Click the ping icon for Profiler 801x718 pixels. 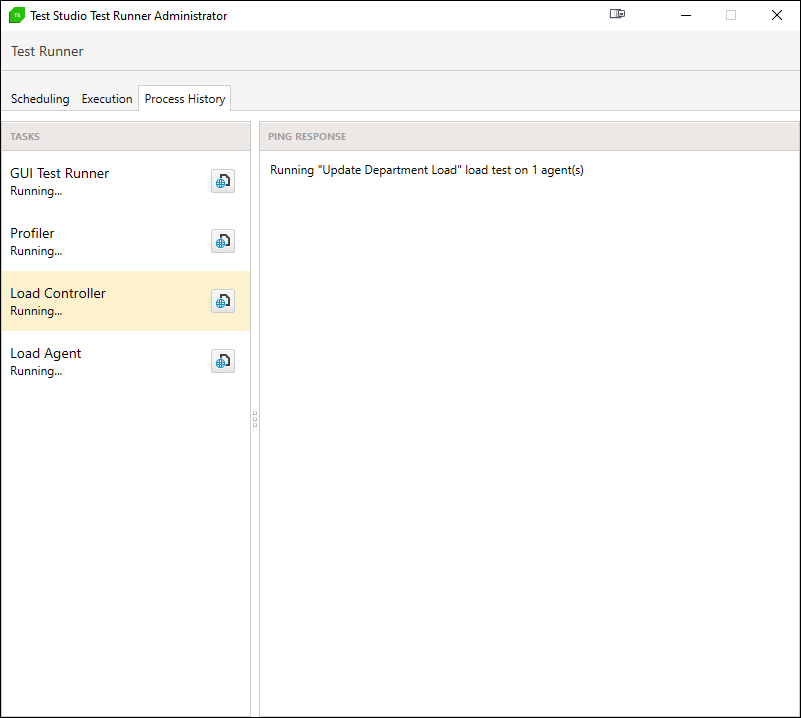point(223,241)
